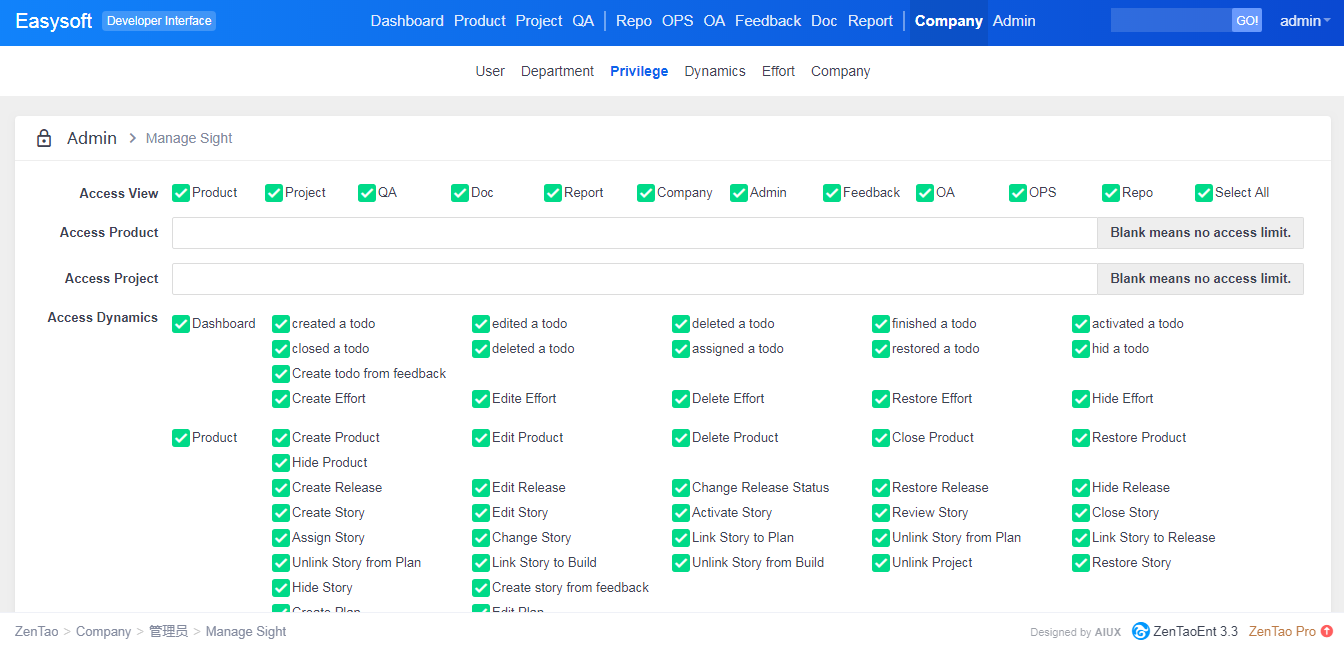Switch to the User sub-tab
1344x649 pixels.
click(x=490, y=71)
